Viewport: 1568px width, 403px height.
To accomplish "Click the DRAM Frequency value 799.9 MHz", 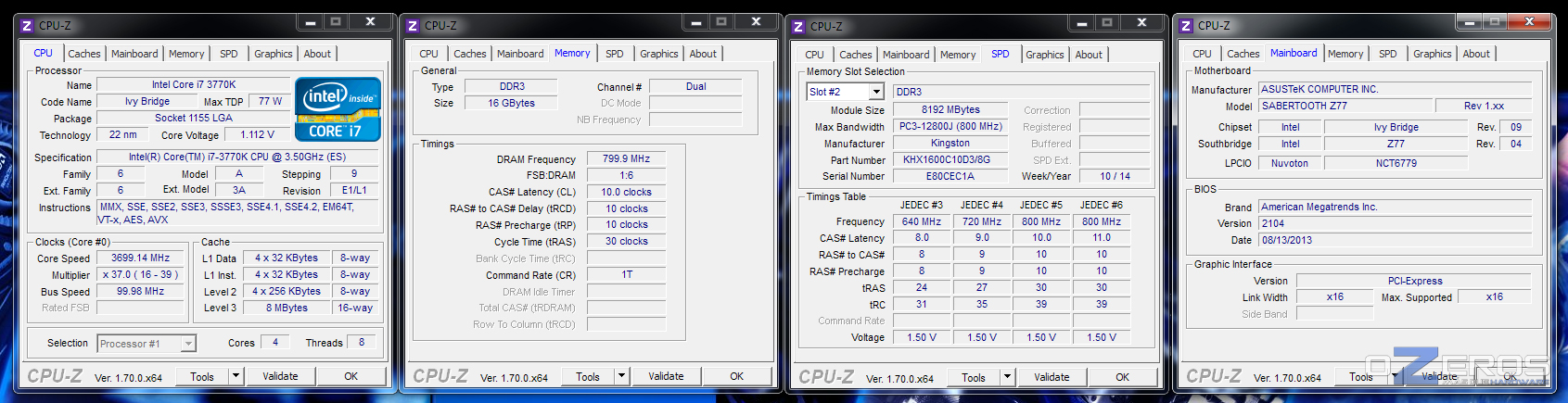I will (627, 158).
